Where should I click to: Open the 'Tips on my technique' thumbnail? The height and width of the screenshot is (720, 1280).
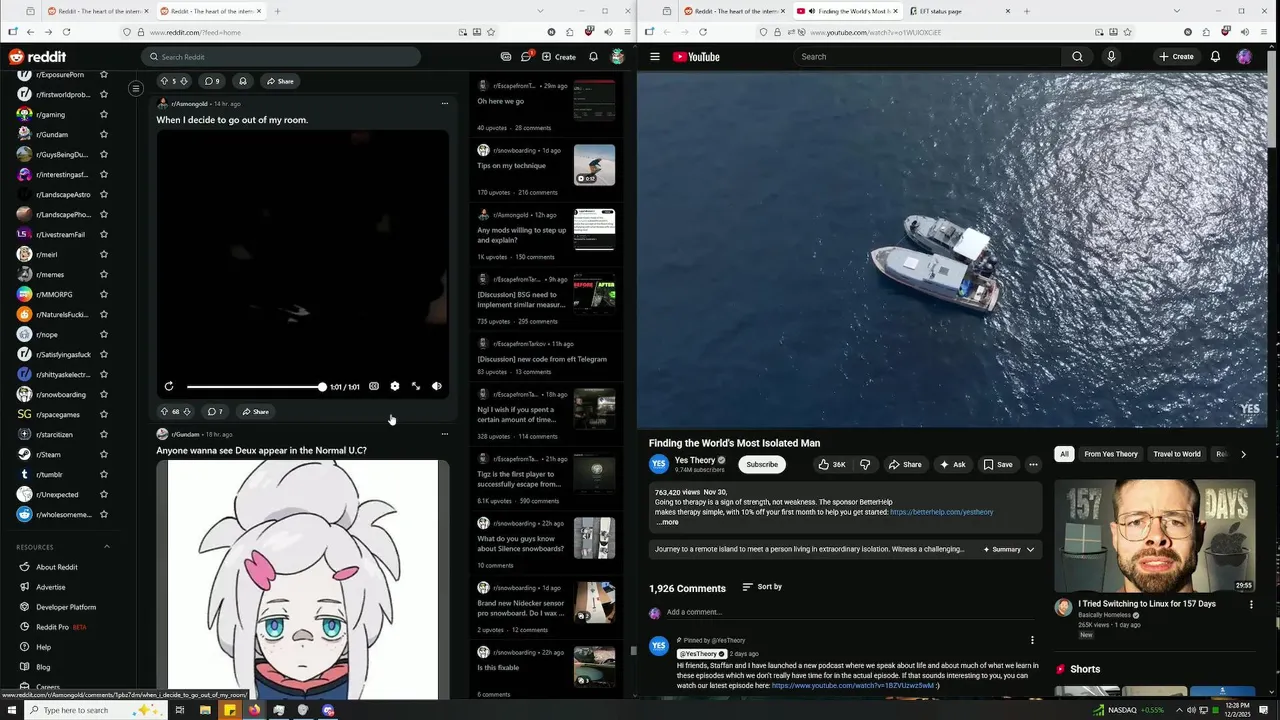pyautogui.click(x=594, y=165)
